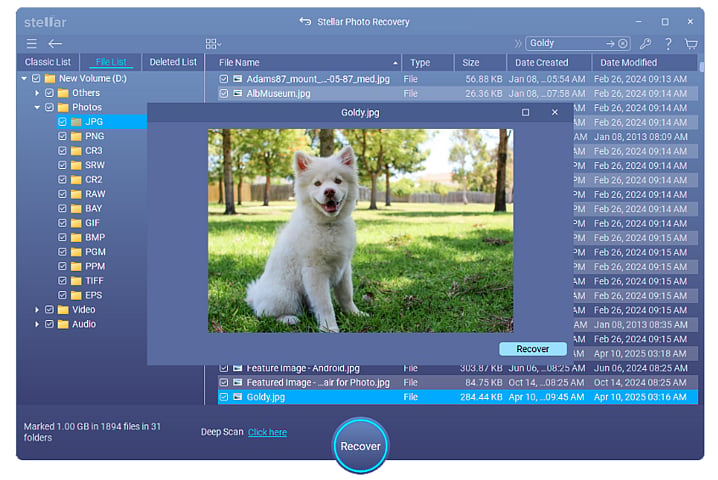
Task: Uncheck the CR3 folder checkbox
Action: pyautogui.click(x=62, y=151)
